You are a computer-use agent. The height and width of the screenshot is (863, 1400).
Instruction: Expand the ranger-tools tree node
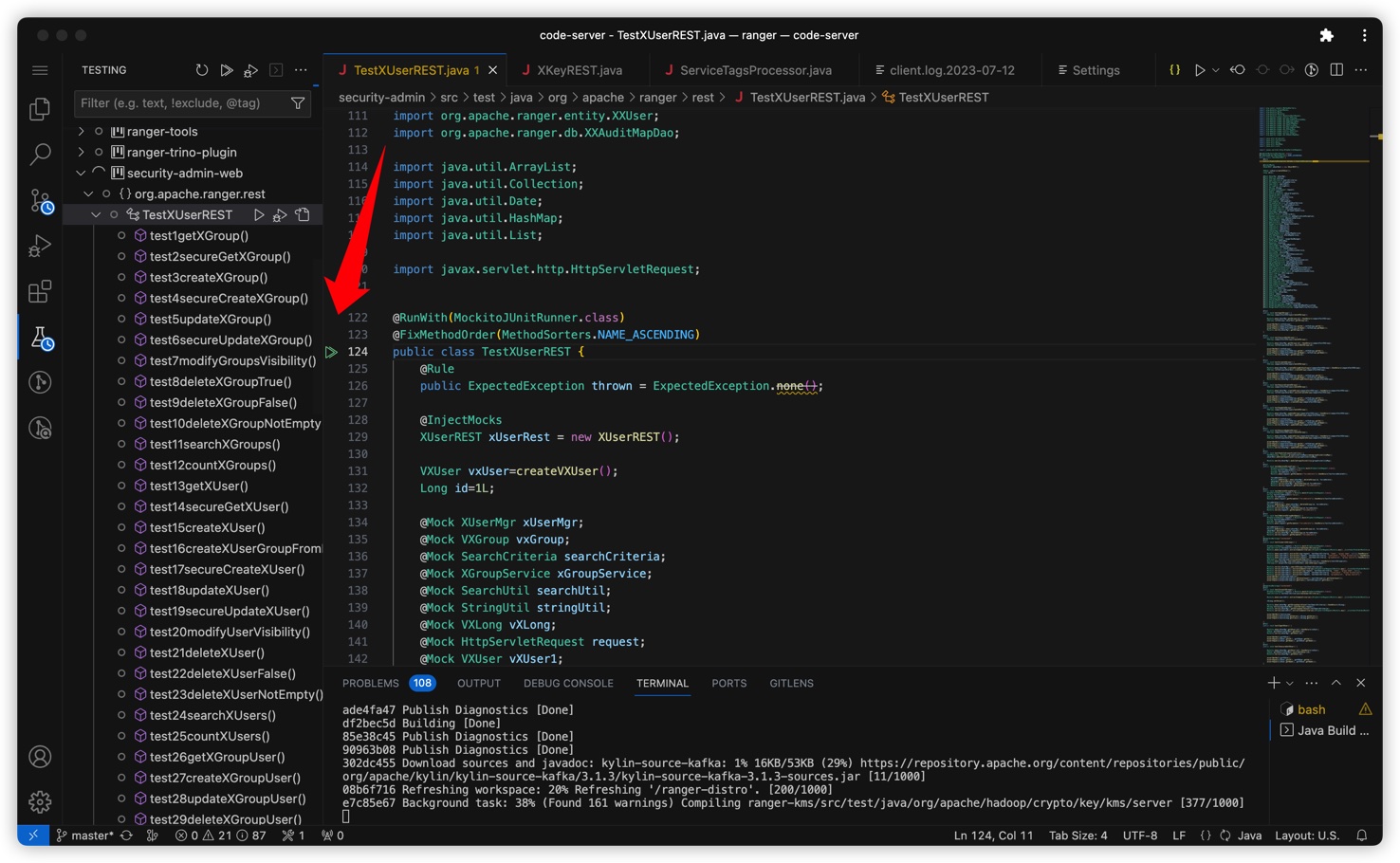82,132
